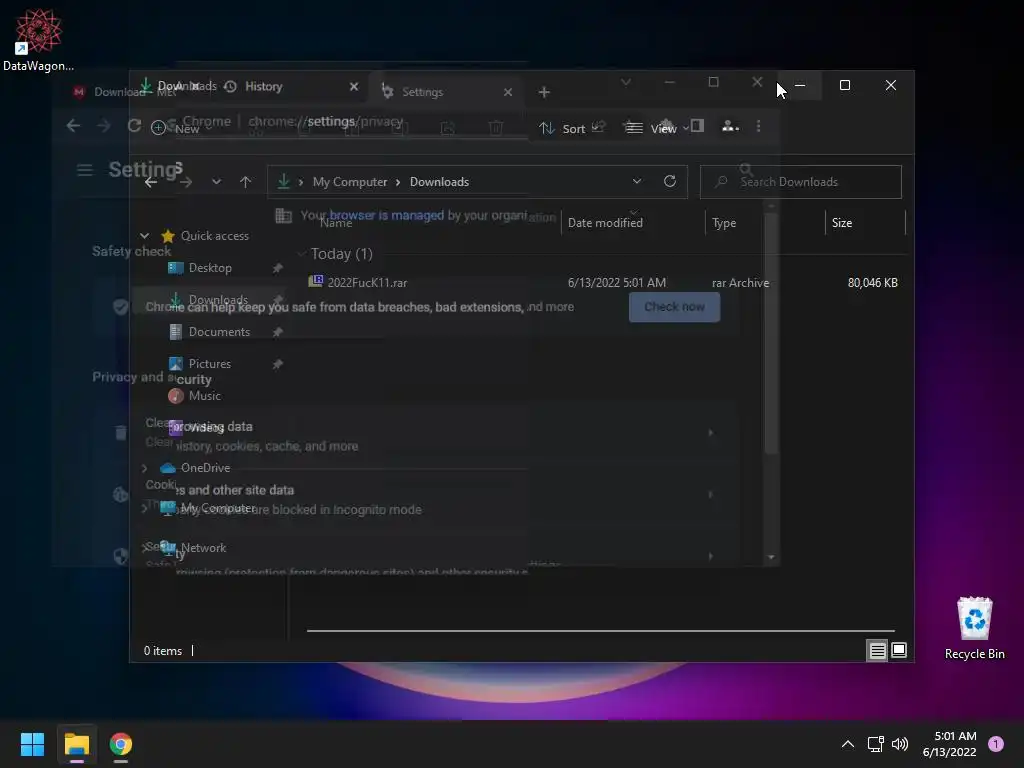
Task: Sort files by the Type column
Action: click(724, 223)
